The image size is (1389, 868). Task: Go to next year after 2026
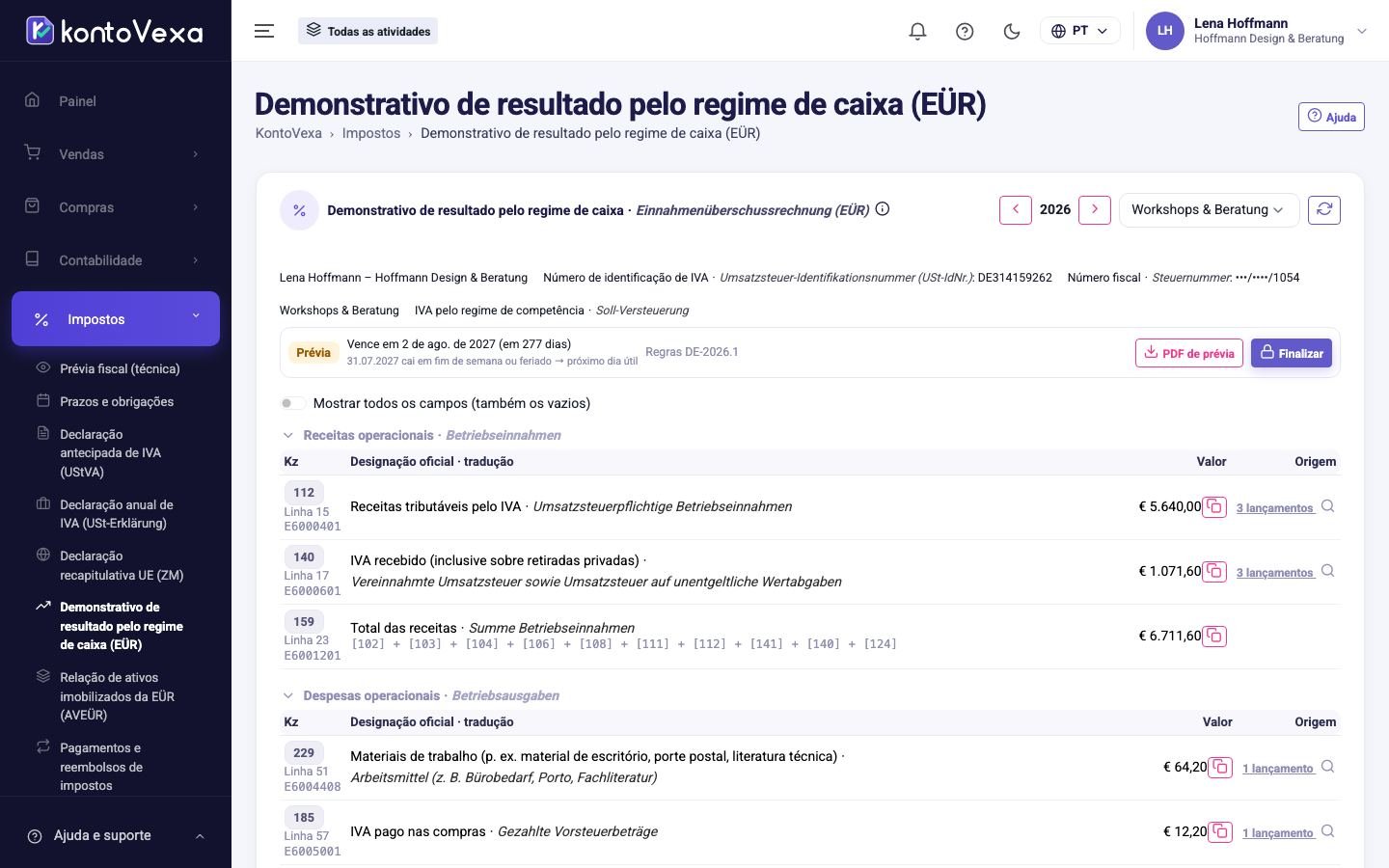1095,209
